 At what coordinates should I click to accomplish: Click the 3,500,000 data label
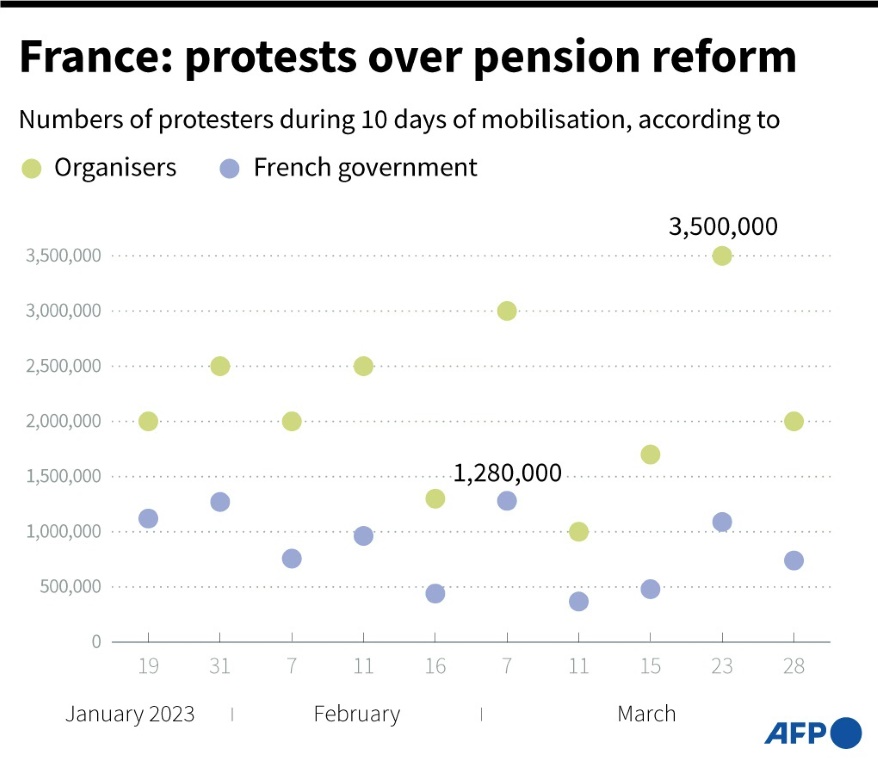[722, 227]
